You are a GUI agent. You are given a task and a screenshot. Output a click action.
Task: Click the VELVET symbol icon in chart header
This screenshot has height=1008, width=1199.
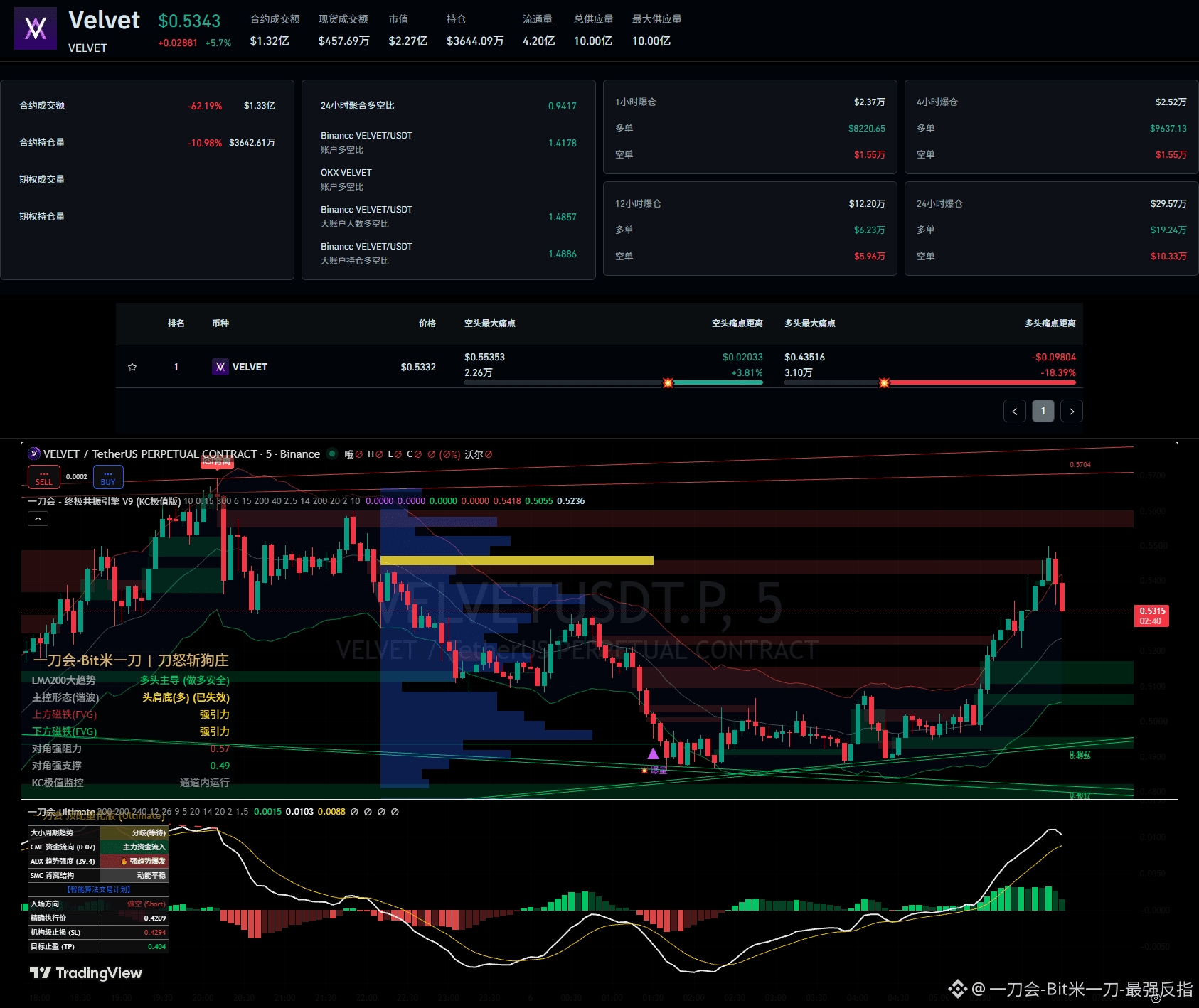point(34,454)
